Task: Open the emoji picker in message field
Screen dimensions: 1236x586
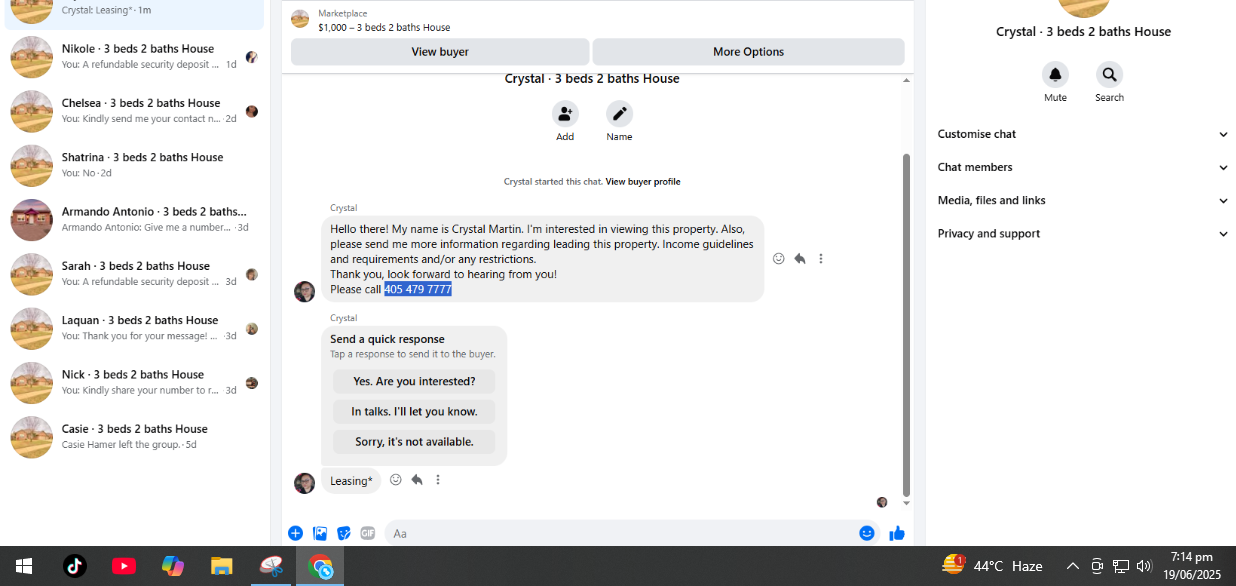Action: click(x=867, y=533)
